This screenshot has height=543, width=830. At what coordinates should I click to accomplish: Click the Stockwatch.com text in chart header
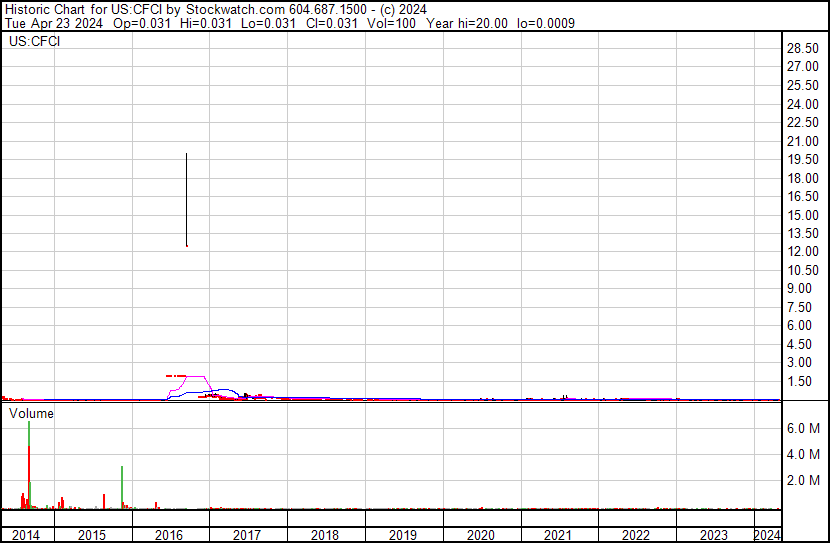click(x=237, y=9)
